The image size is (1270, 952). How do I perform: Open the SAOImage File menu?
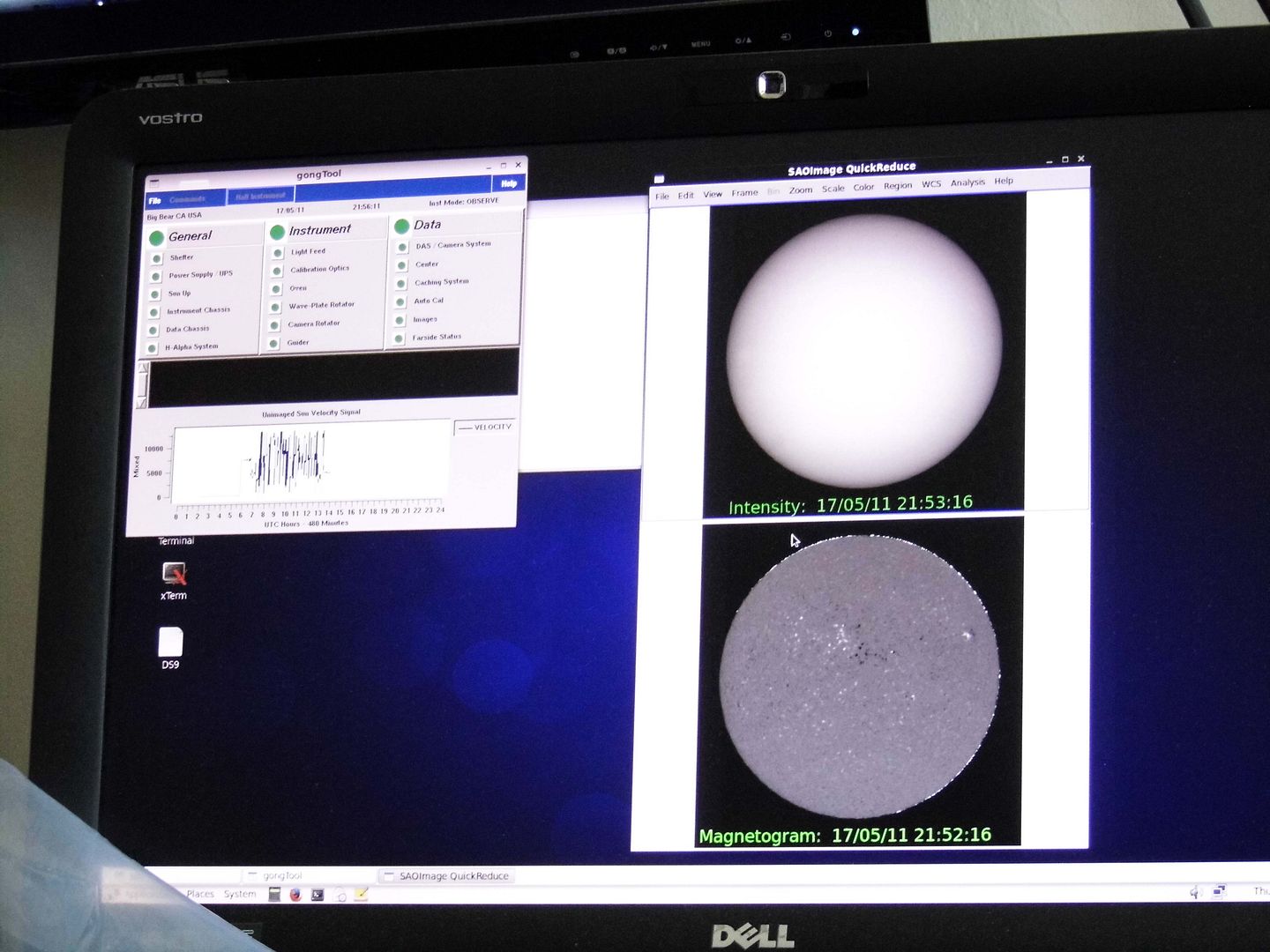662,197
